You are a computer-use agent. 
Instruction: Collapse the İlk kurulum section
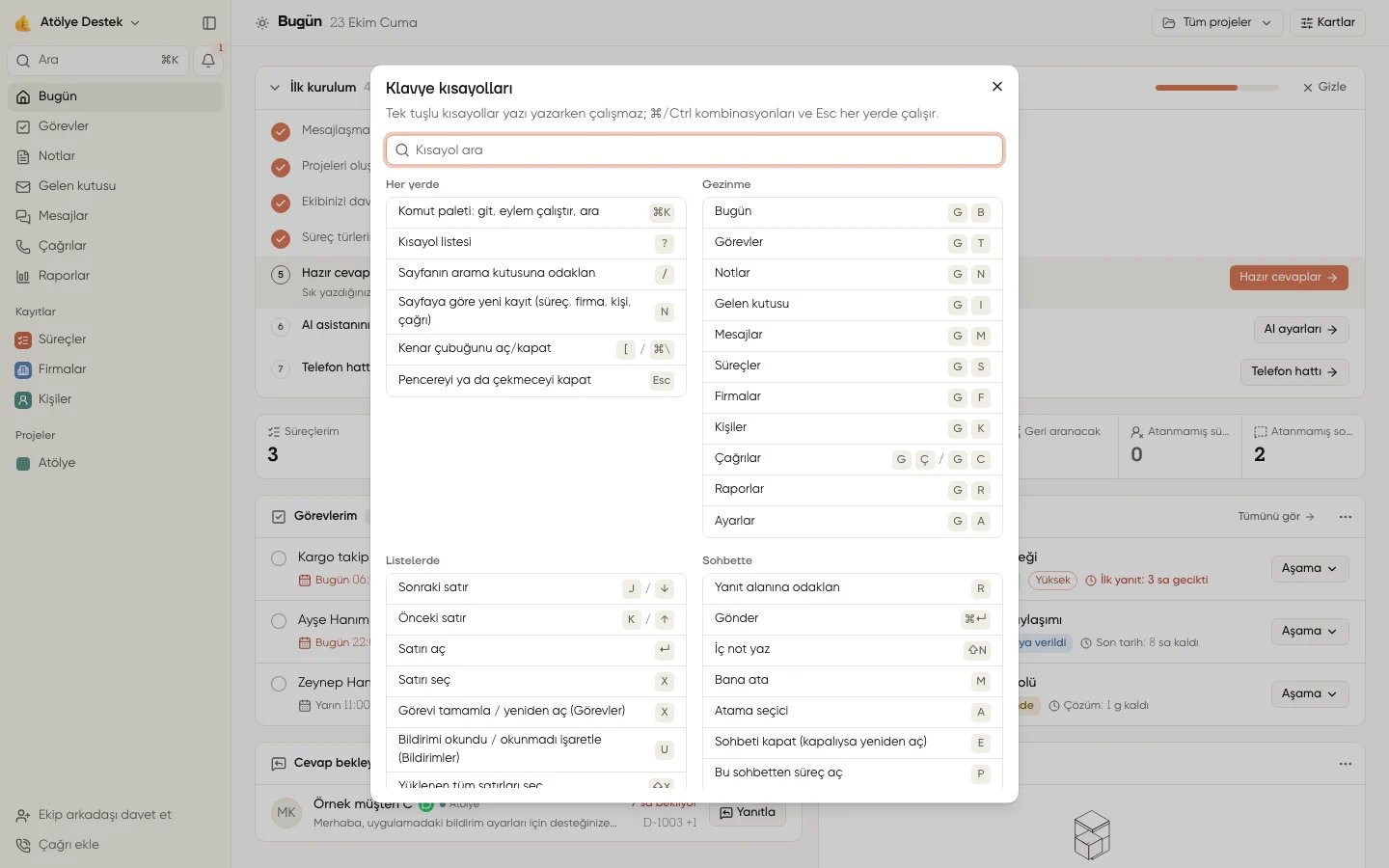[275, 87]
